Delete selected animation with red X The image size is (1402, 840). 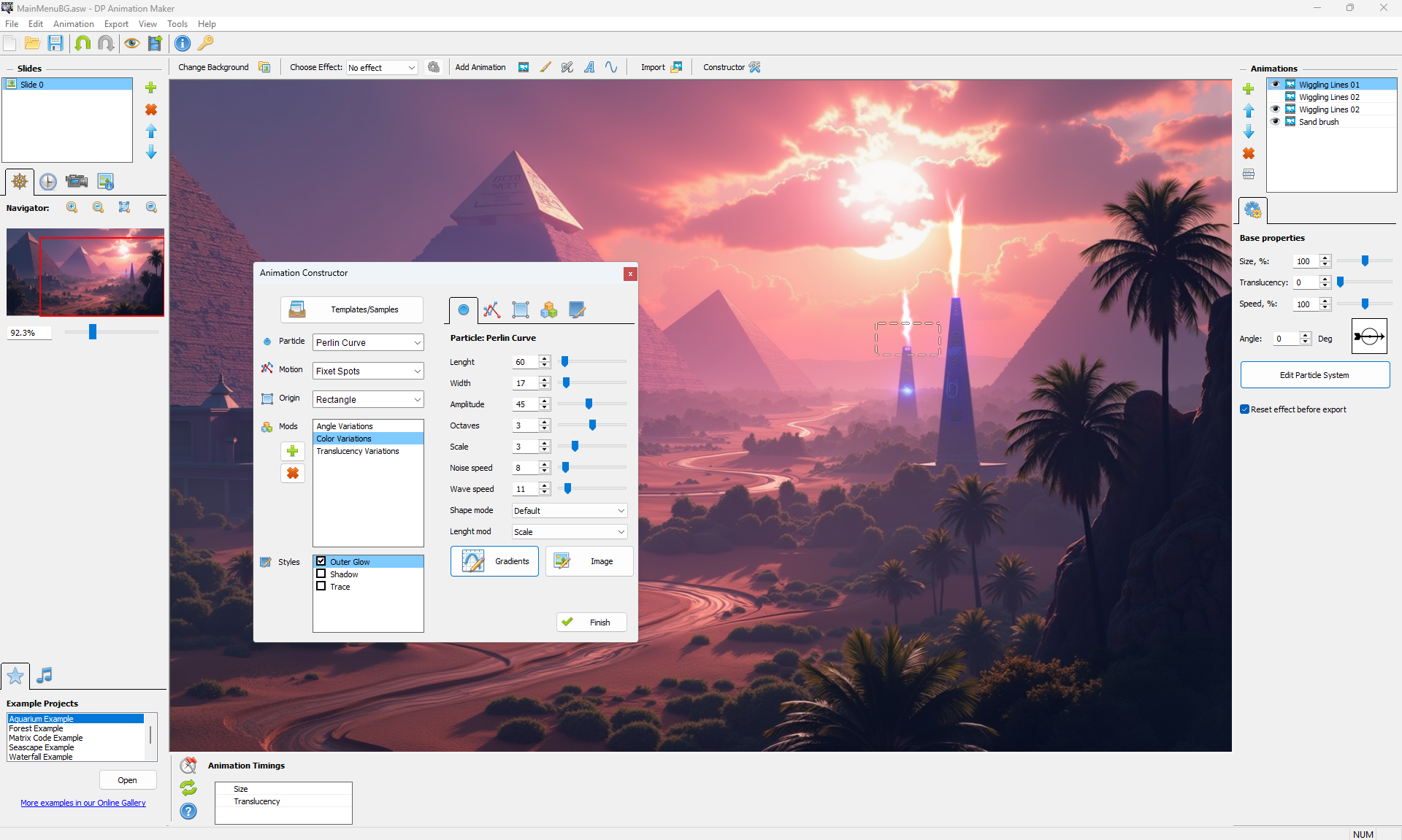(x=1249, y=153)
